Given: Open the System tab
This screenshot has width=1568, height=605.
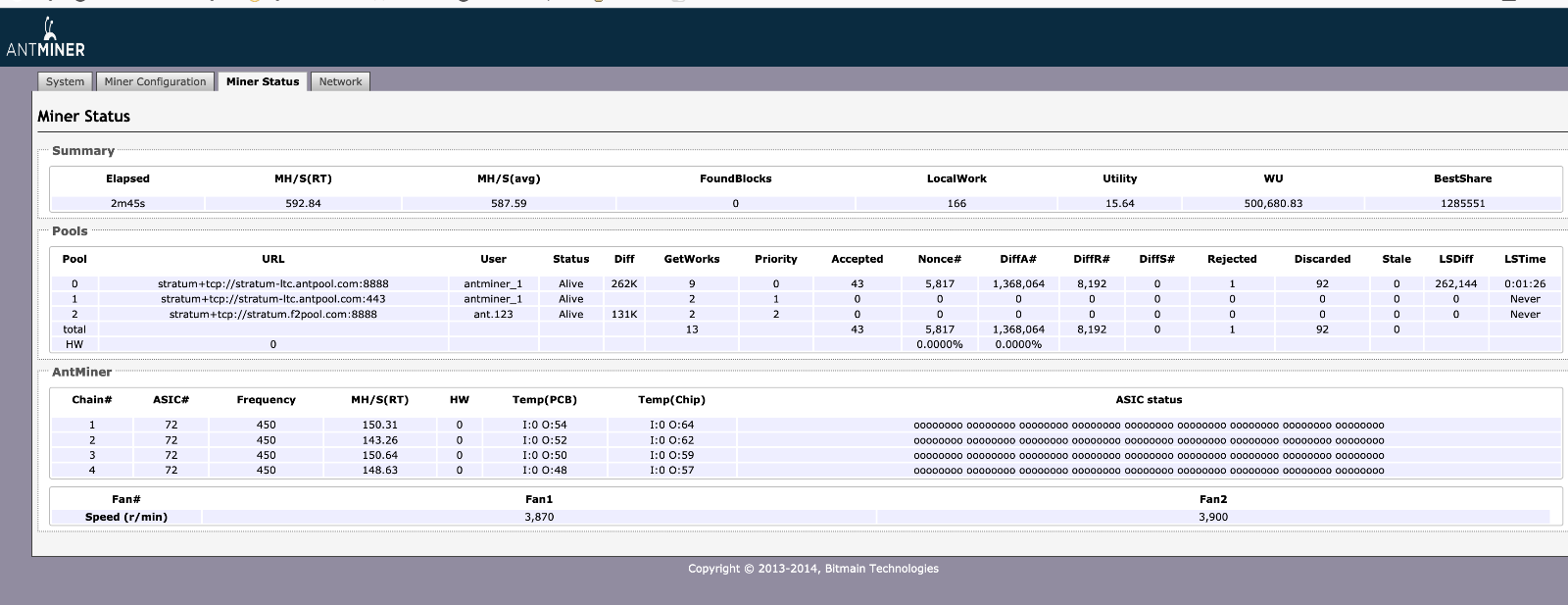Looking at the screenshot, I should pyautogui.click(x=66, y=81).
